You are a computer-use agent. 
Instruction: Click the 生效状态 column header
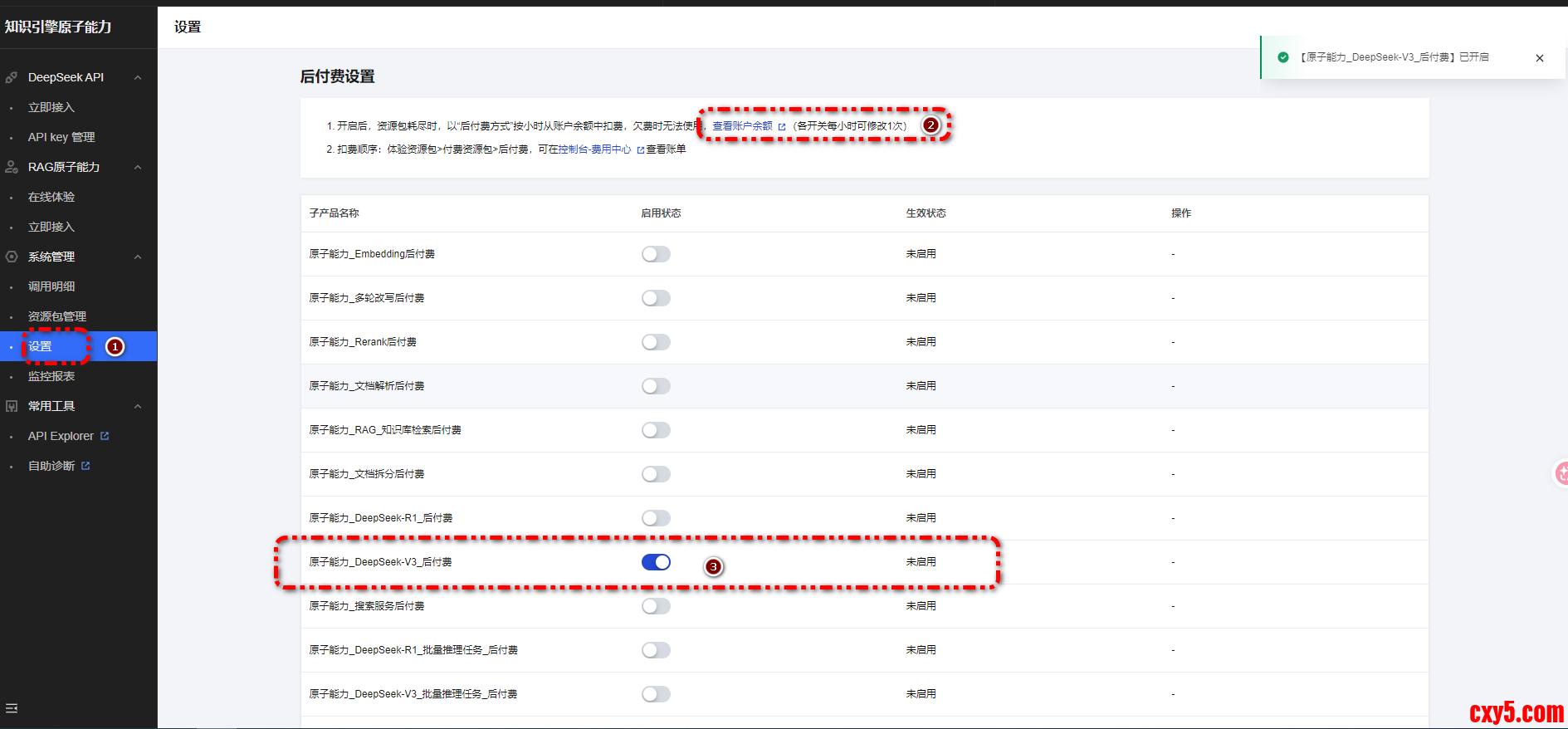click(x=926, y=213)
